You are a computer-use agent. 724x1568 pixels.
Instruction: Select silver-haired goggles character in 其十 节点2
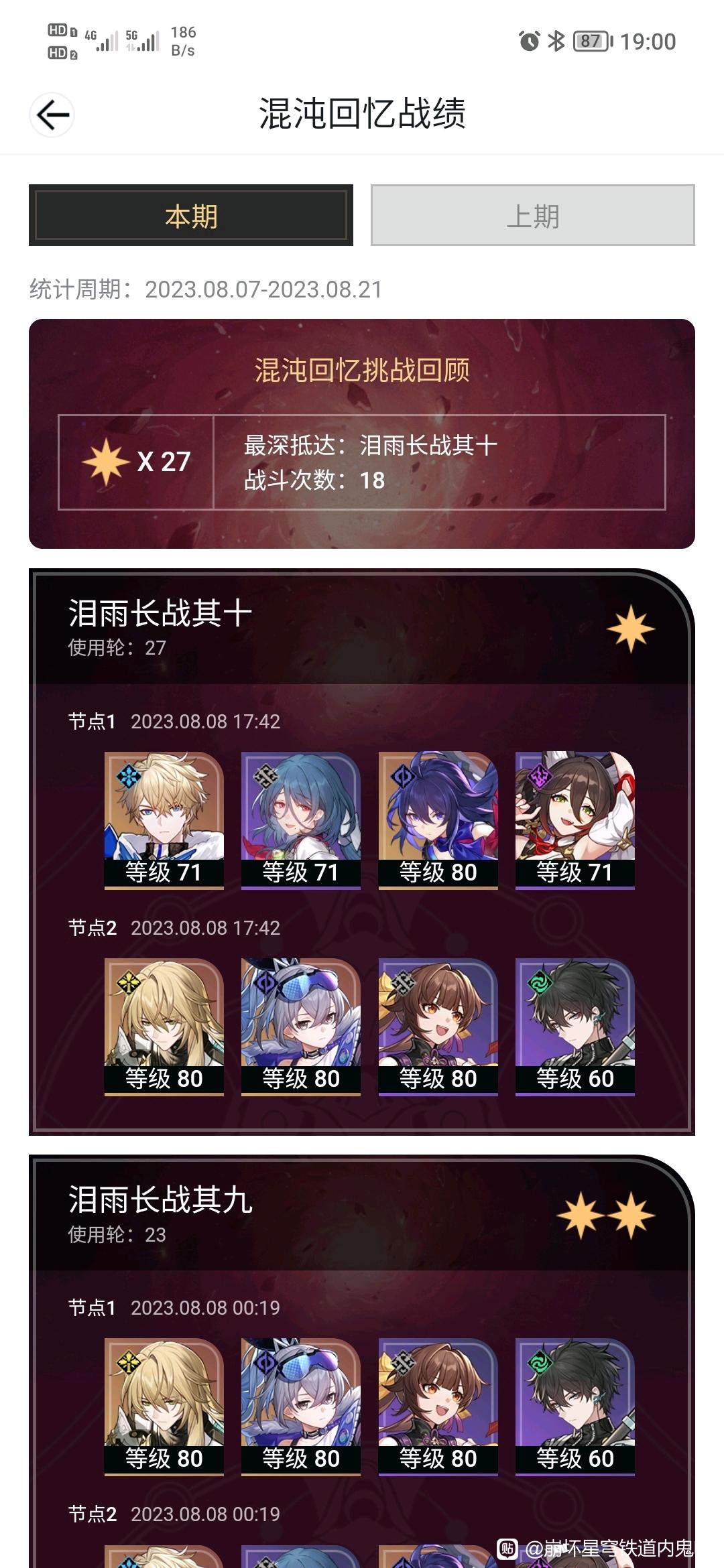tap(301, 1027)
